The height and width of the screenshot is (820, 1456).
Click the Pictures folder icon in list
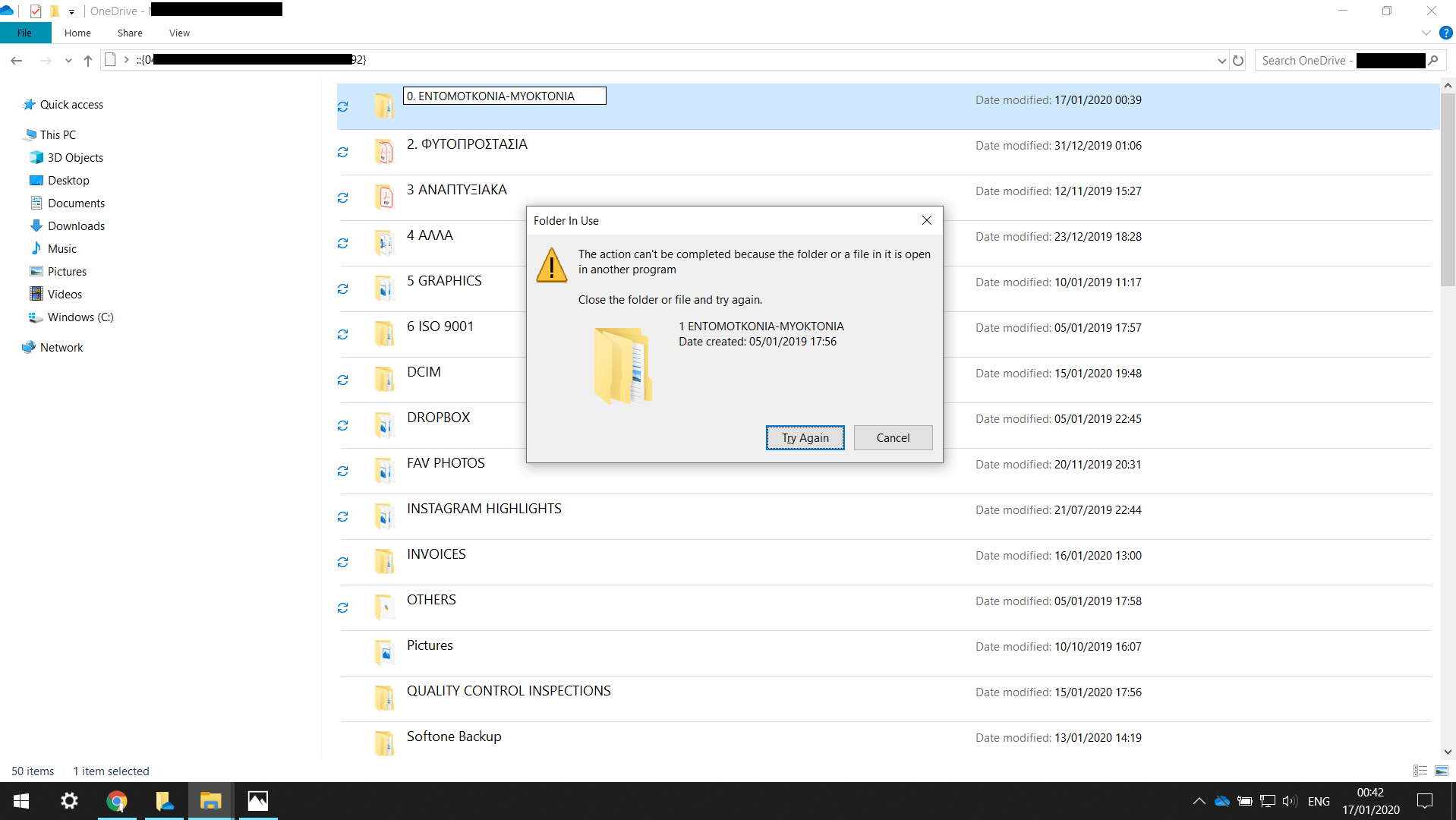pos(384,653)
